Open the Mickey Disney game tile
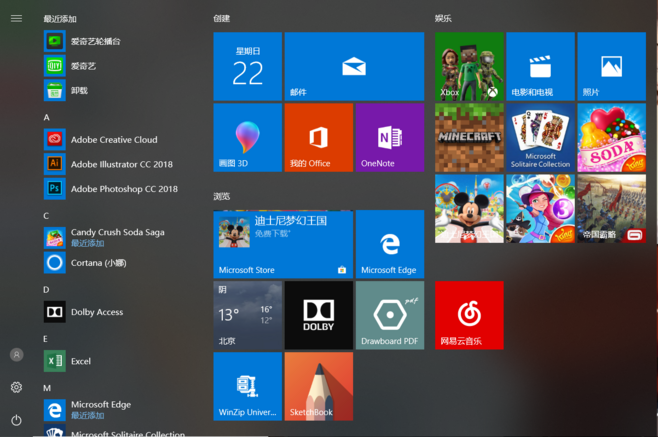The image size is (658, 437). coord(469,209)
